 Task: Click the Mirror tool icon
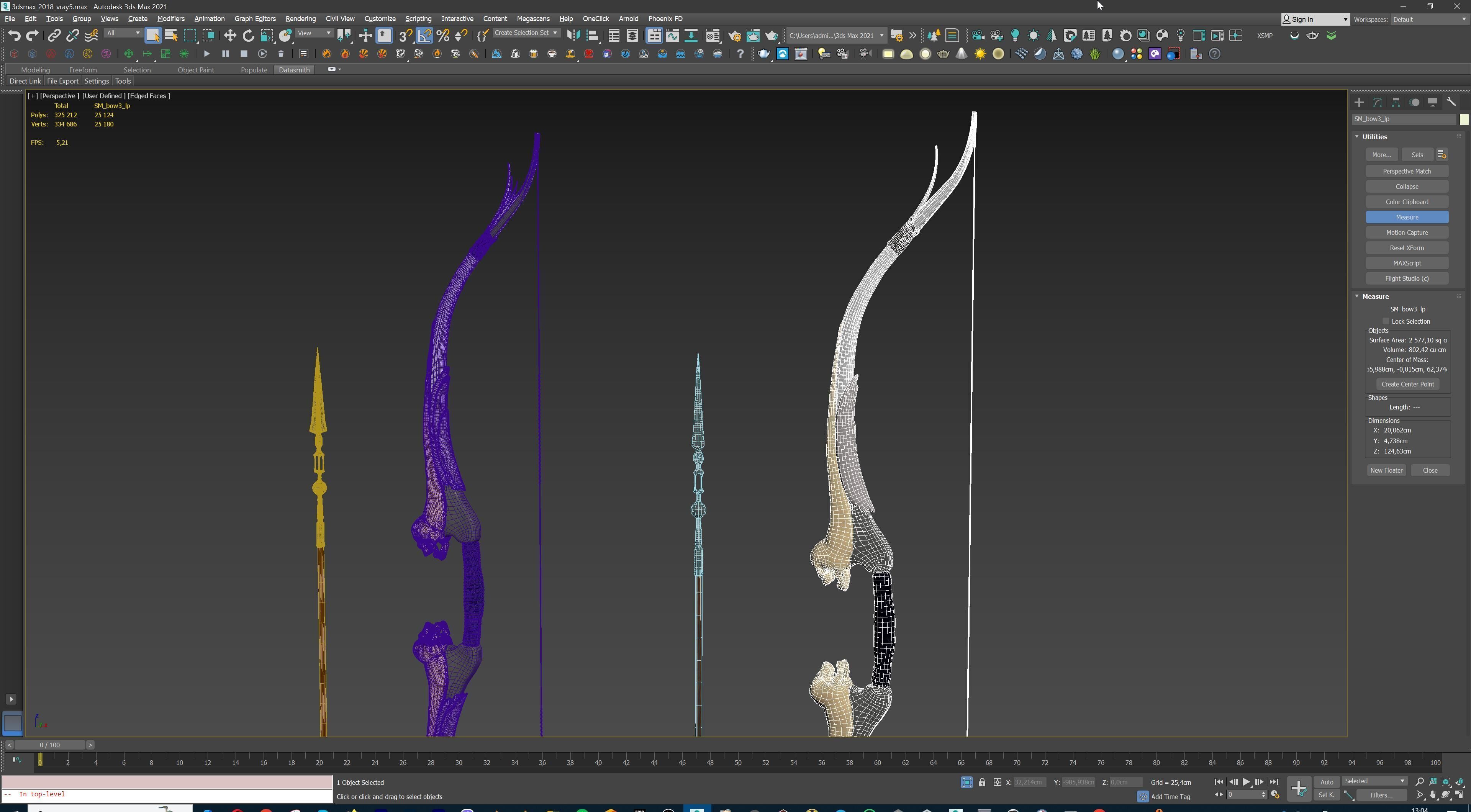pos(573,35)
